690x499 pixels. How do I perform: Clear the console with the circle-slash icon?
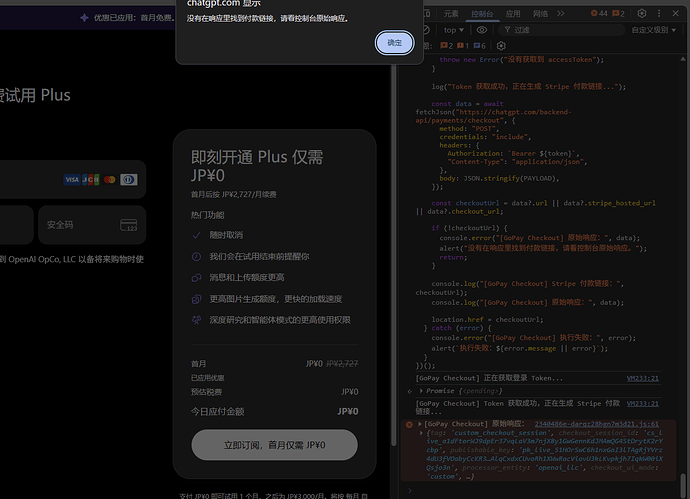coord(426,30)
